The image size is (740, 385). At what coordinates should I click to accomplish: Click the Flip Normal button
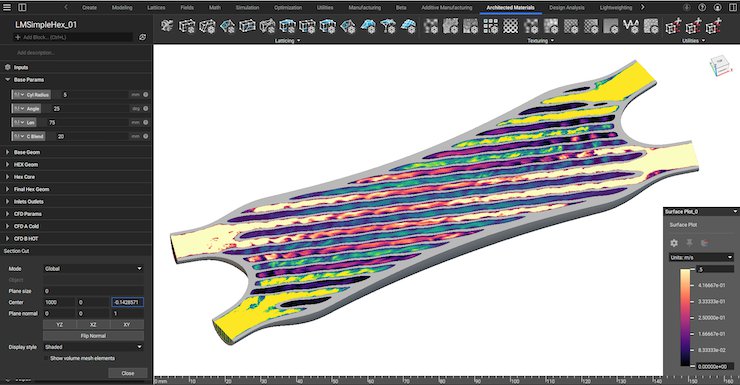(93, 336)
